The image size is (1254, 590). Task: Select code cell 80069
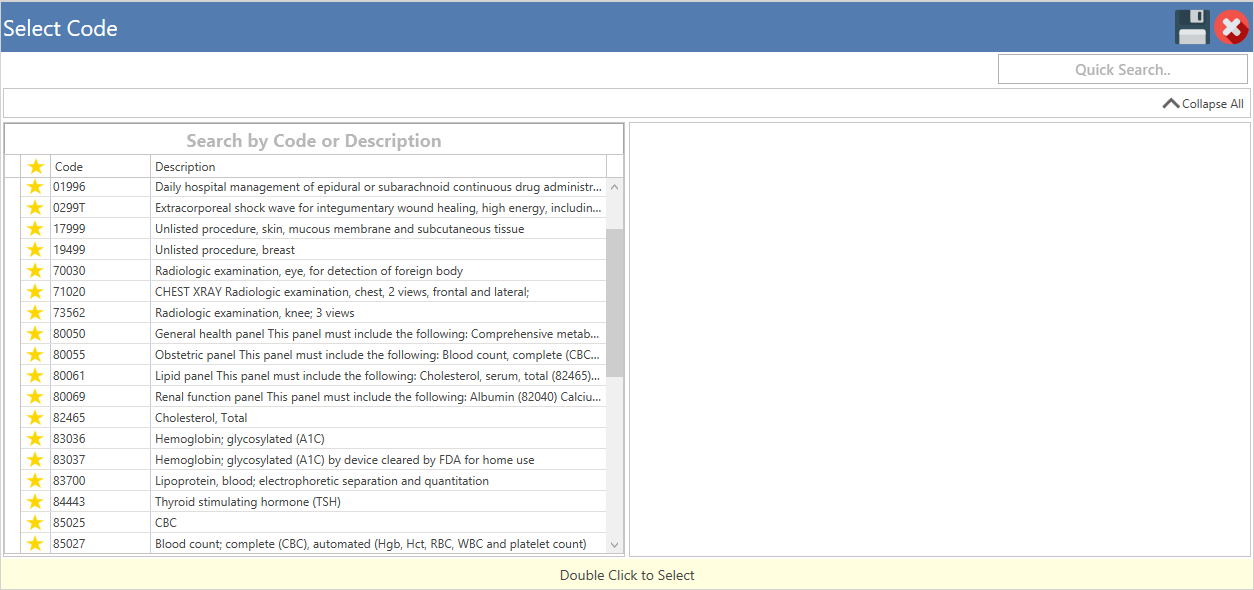pos(100,397)
